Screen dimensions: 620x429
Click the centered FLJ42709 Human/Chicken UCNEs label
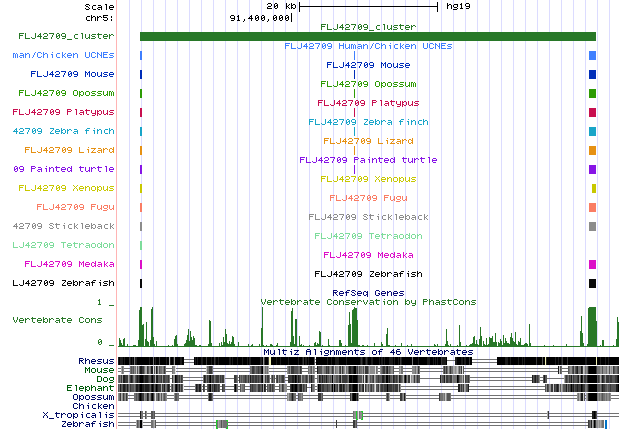[x=368, y=46]
